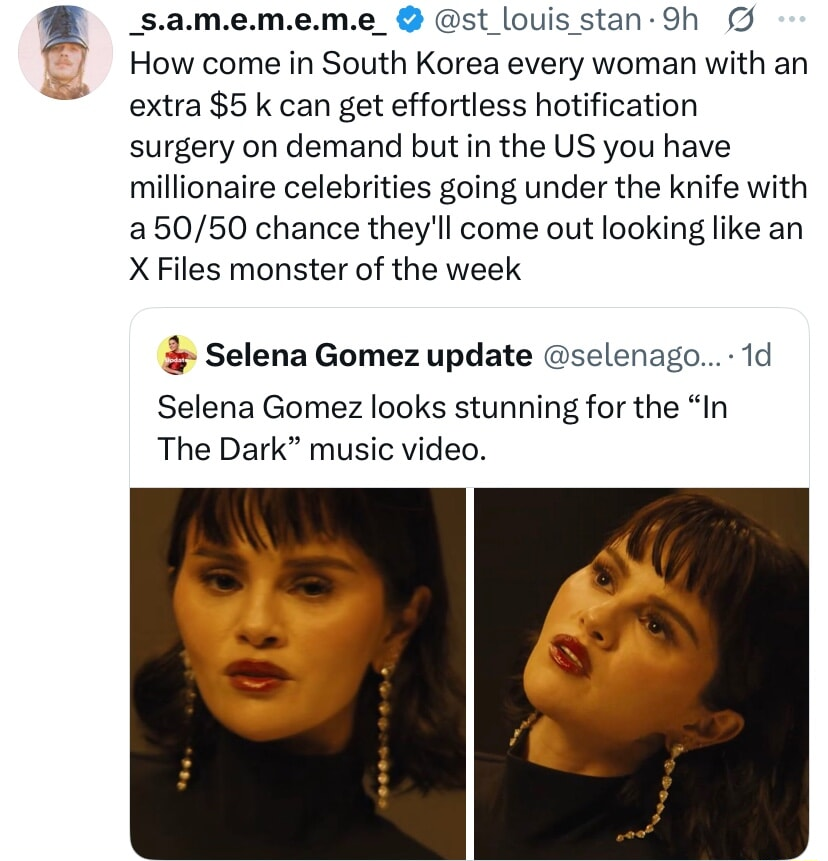Open the right music video photo

click(x=641, y=672)
